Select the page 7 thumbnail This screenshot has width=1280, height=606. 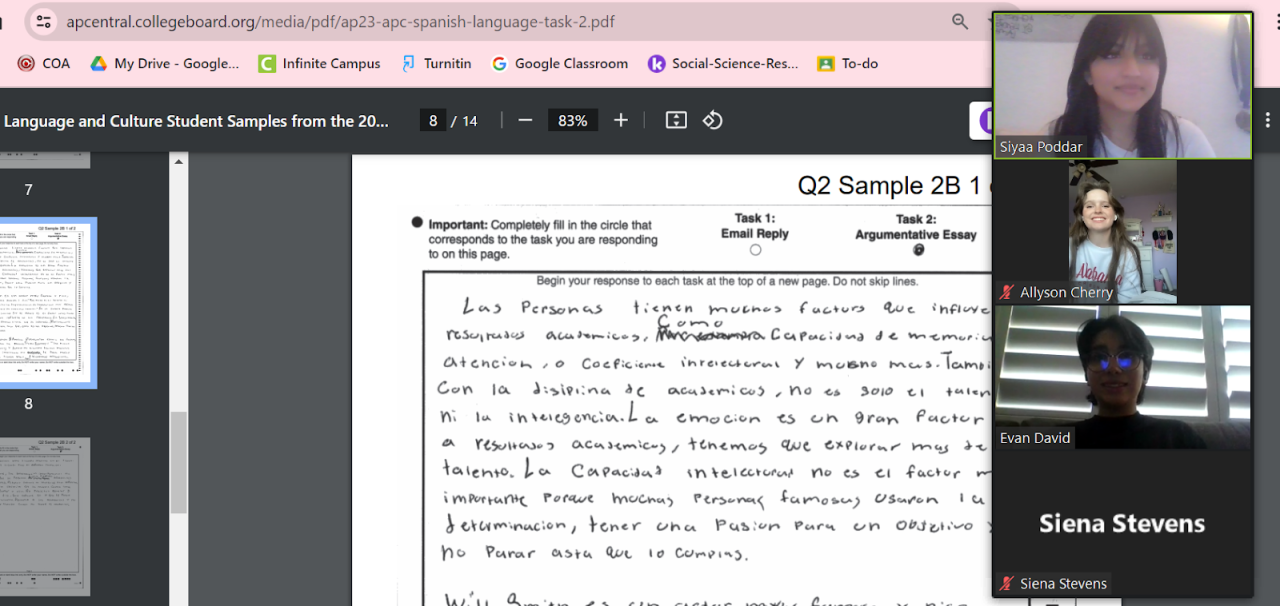click(45, 160)
